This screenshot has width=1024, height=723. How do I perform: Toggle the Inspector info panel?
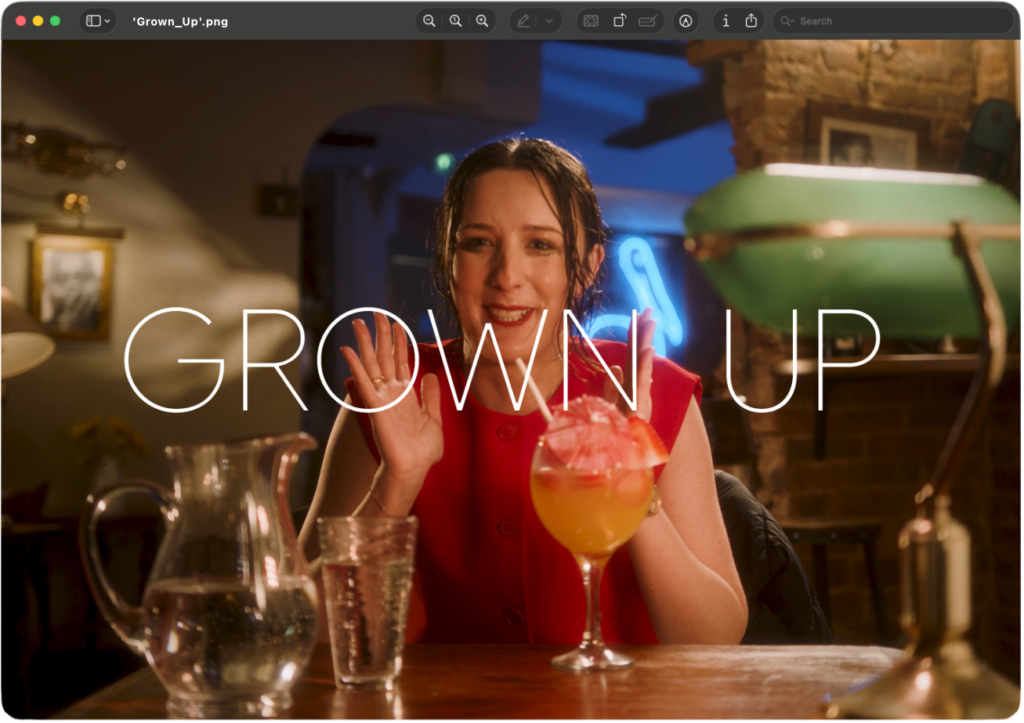725,21
